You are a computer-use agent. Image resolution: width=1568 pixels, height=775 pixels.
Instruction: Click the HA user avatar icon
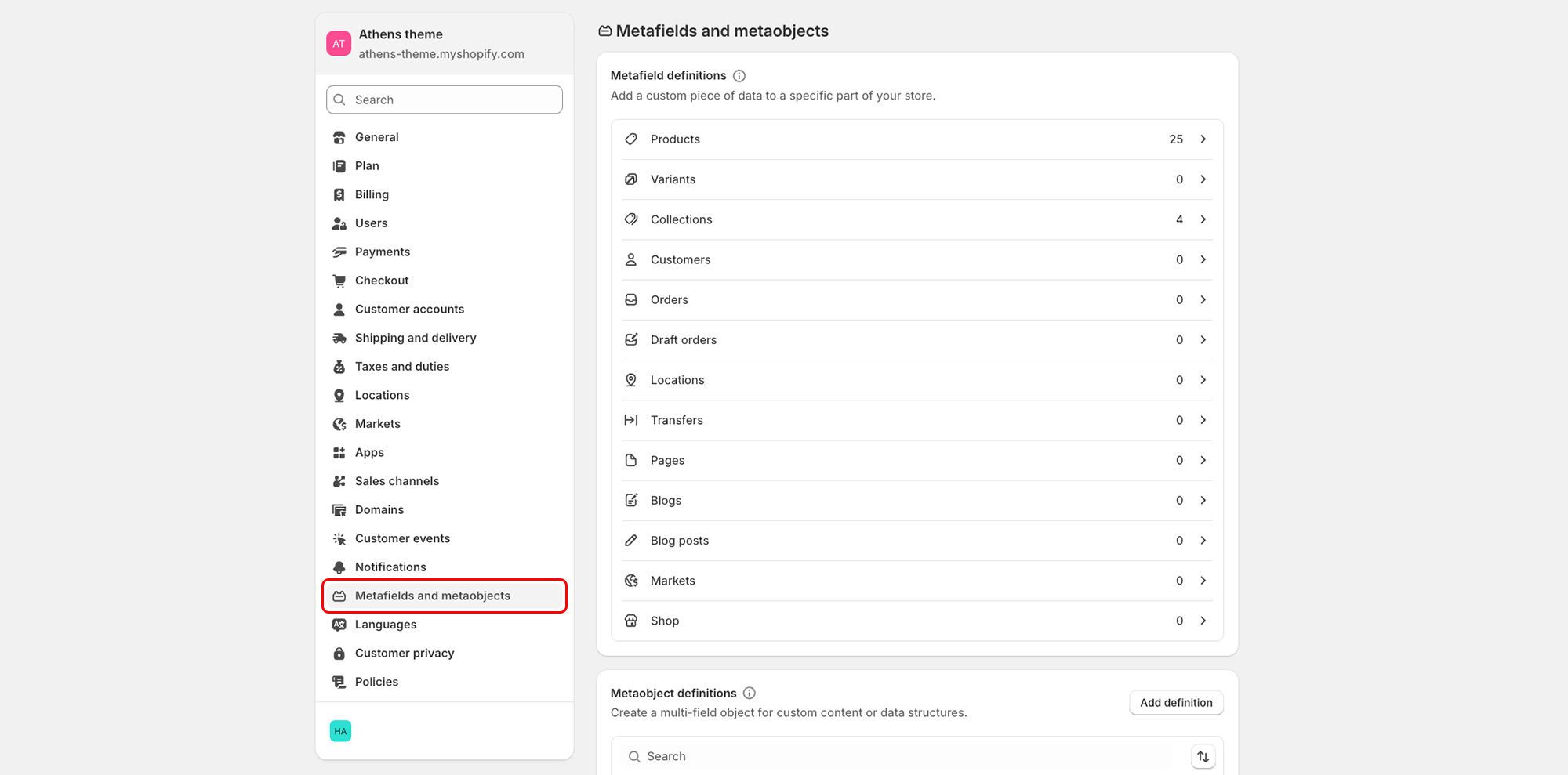tap(340, 731)
